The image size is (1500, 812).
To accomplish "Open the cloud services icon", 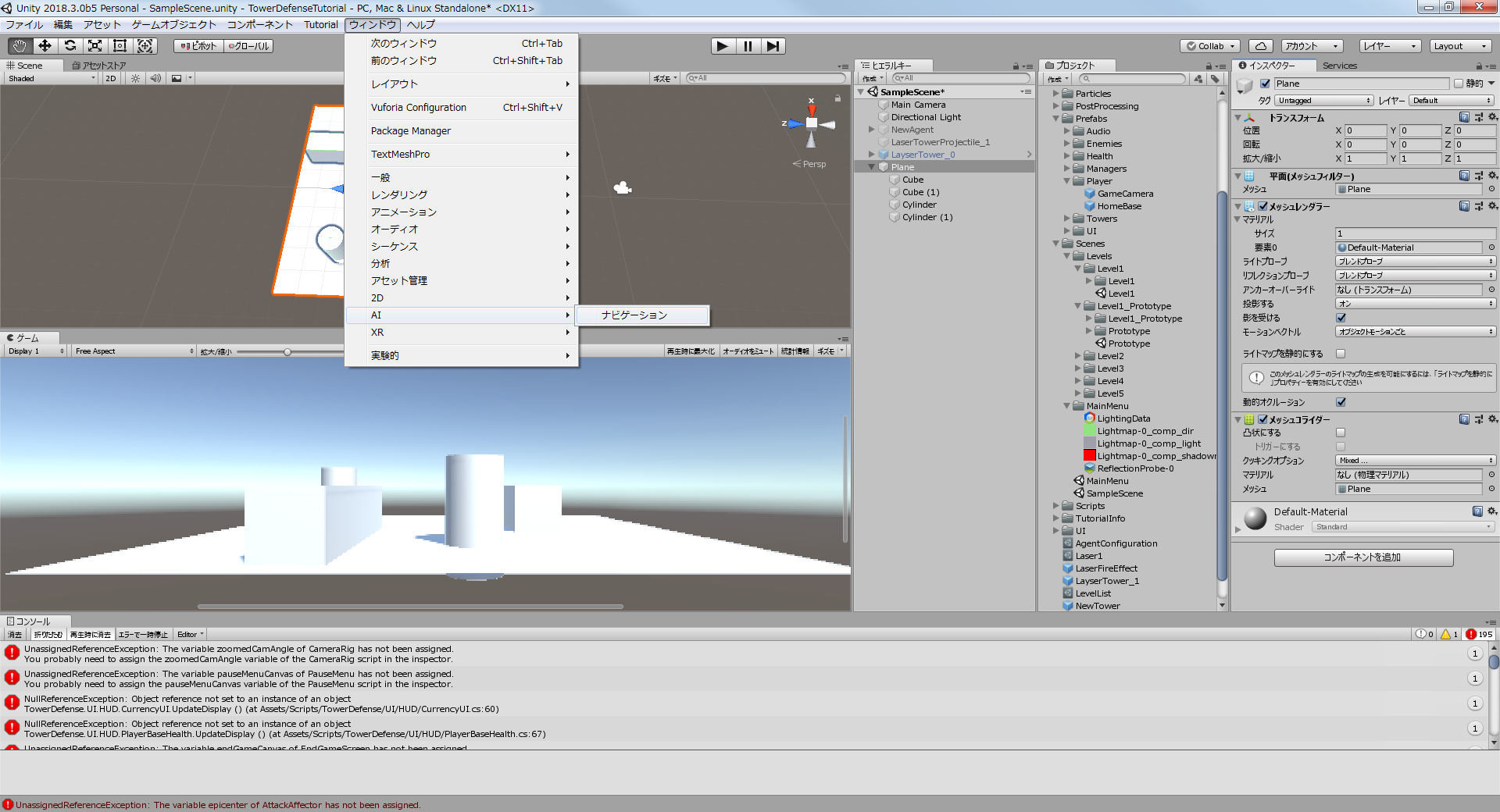I will [1260, 46].
